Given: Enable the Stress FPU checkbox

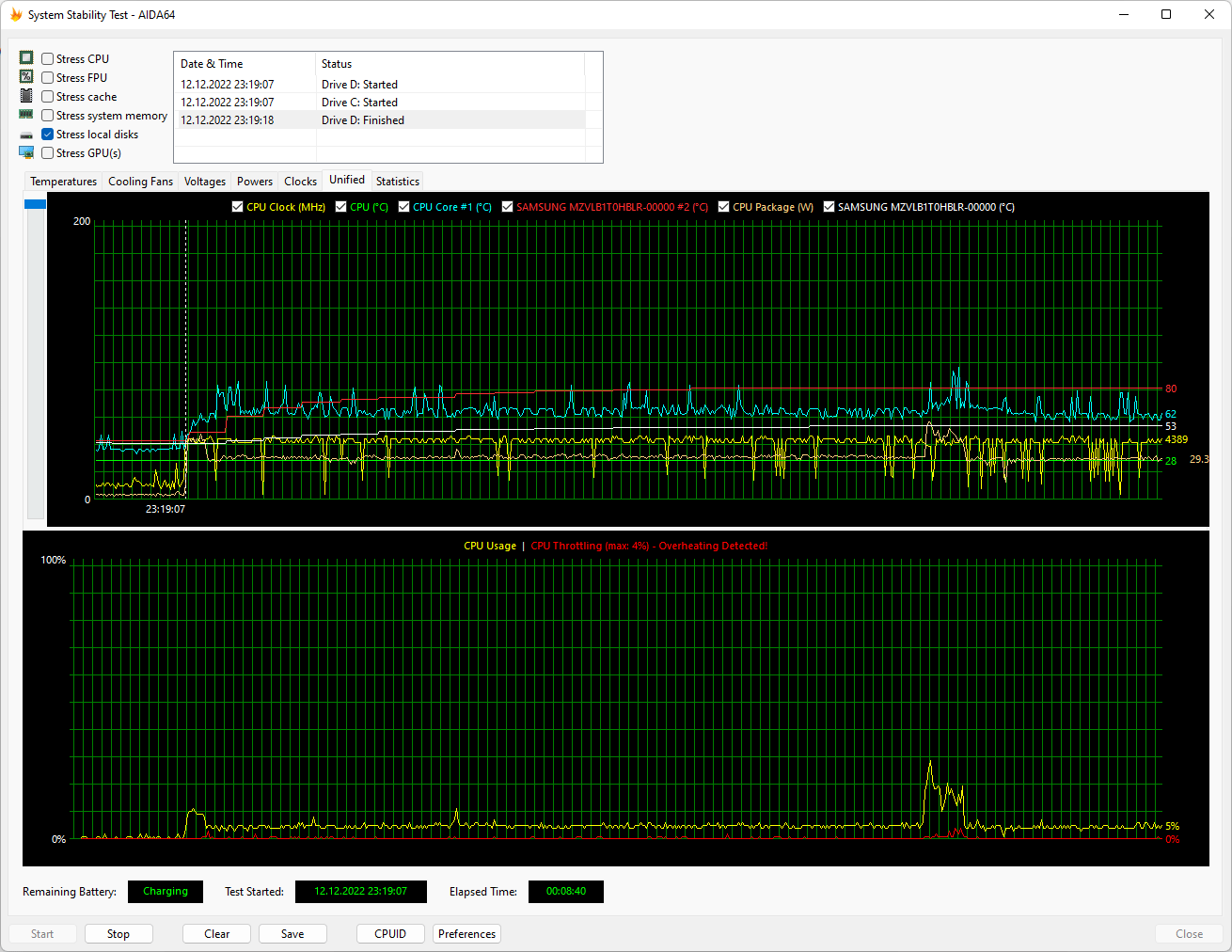Looking at the screenshot, I should click(x=48, y=78).
